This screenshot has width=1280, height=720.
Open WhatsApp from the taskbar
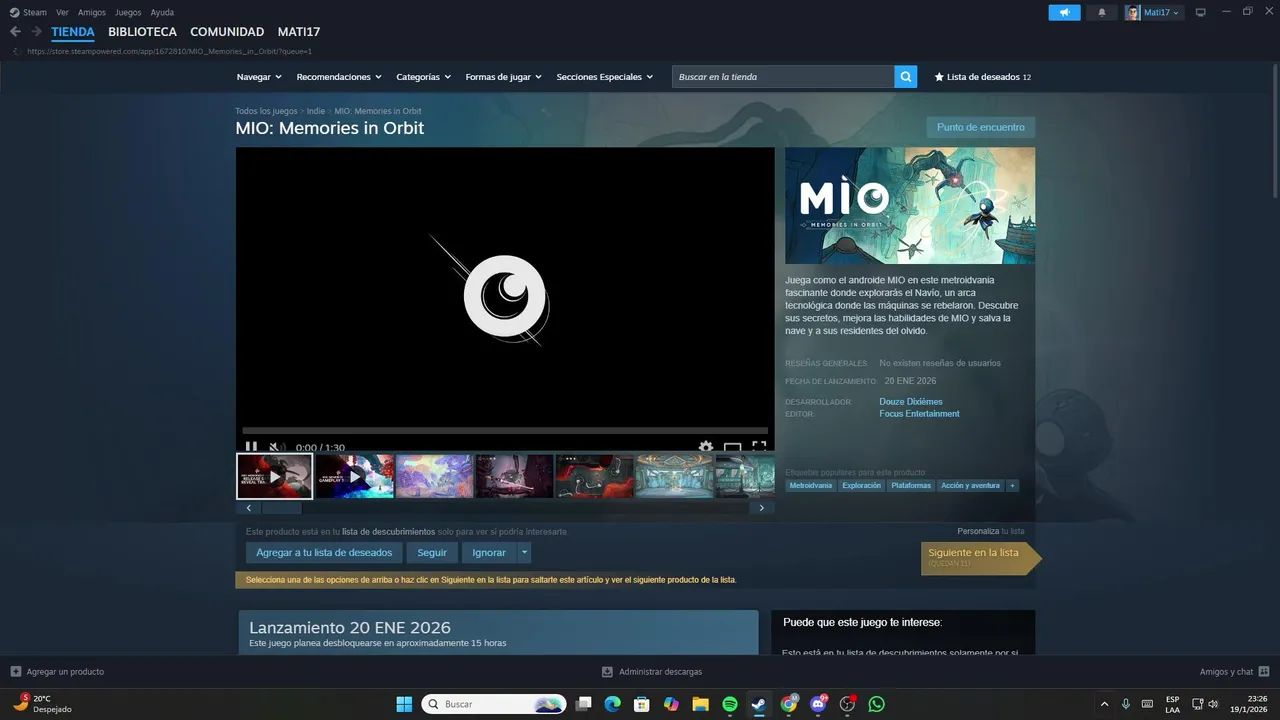(x=877, y=704)
